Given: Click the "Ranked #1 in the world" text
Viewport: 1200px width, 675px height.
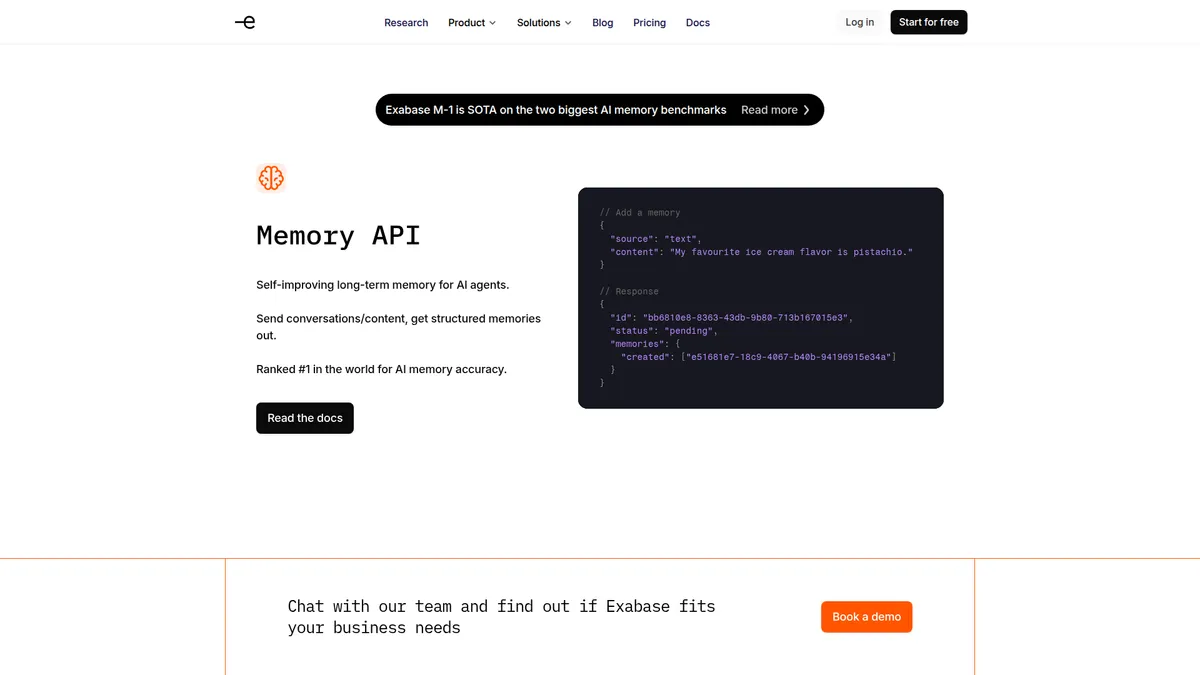Looking at the screenshot, I should click(381, 369).
